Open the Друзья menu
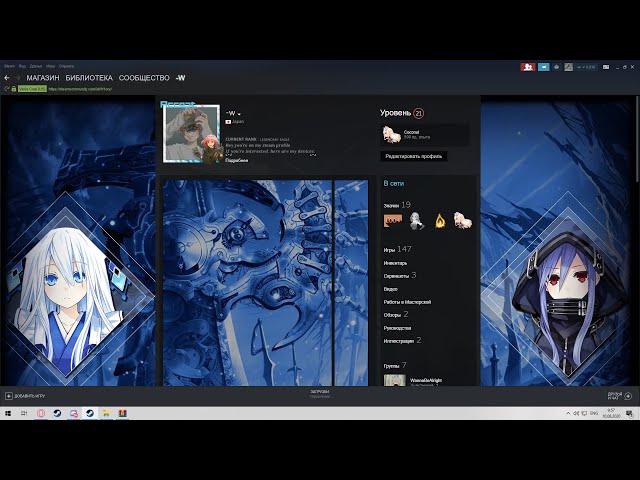 click(x=36, y=66)
